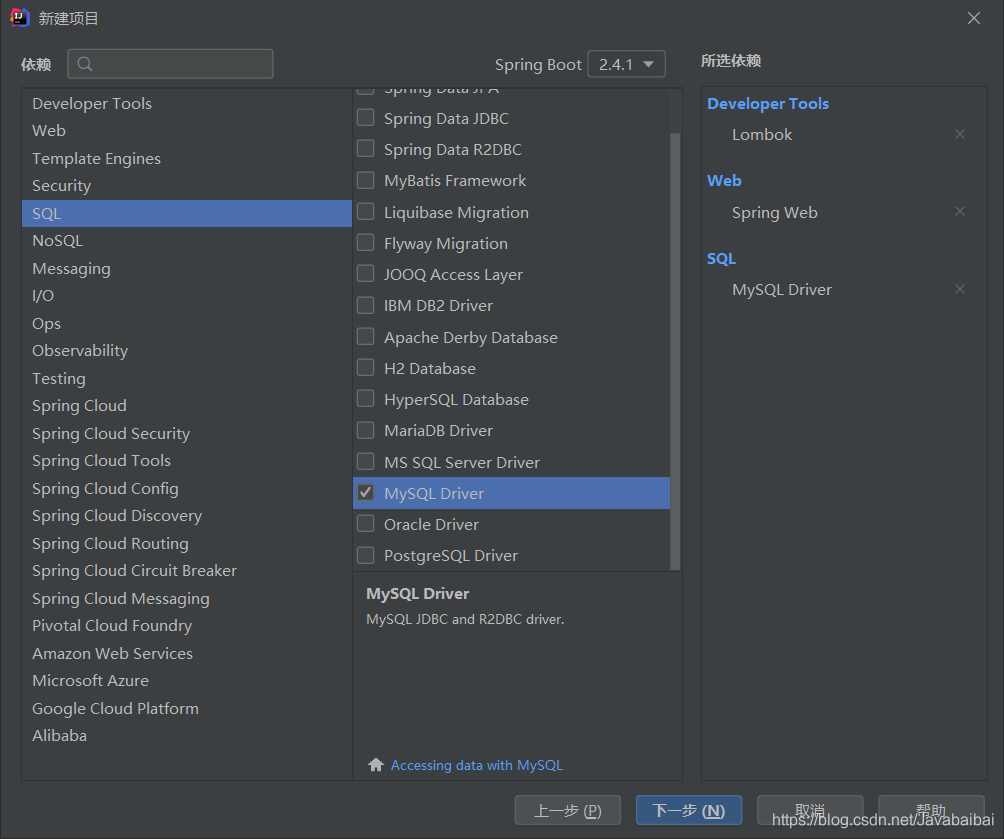Screen dimensions: 1004x839
Task: Open Google Cloud Platform category
Action: pyautogui.click(x=186, y=709)
